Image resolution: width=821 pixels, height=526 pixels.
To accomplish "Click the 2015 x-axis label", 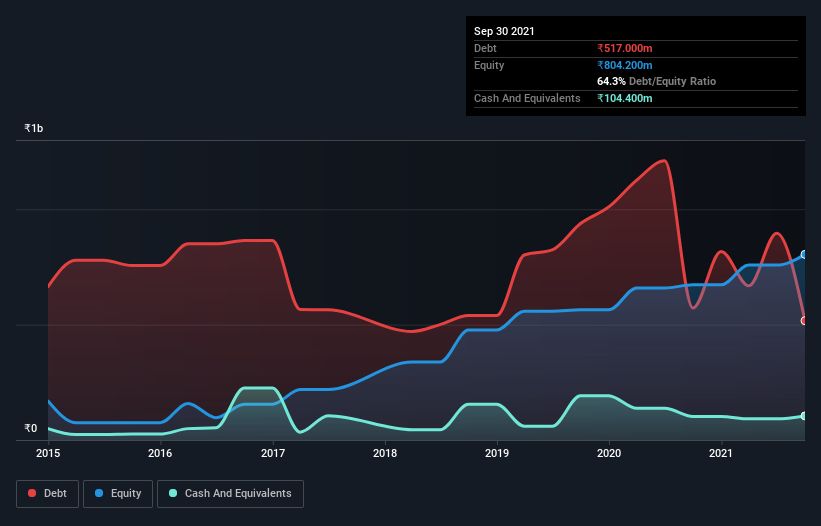I will click(48, 453).
